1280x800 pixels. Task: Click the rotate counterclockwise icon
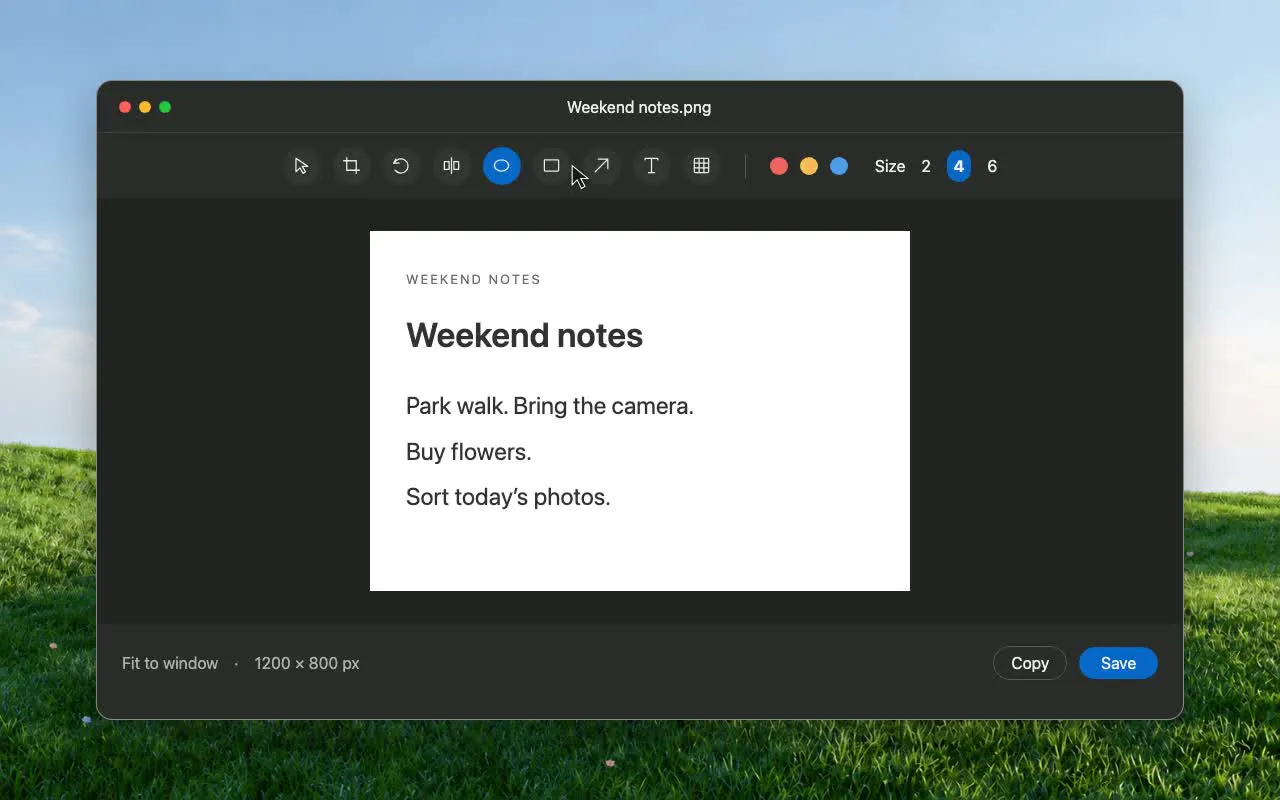(x=401, y=166)
